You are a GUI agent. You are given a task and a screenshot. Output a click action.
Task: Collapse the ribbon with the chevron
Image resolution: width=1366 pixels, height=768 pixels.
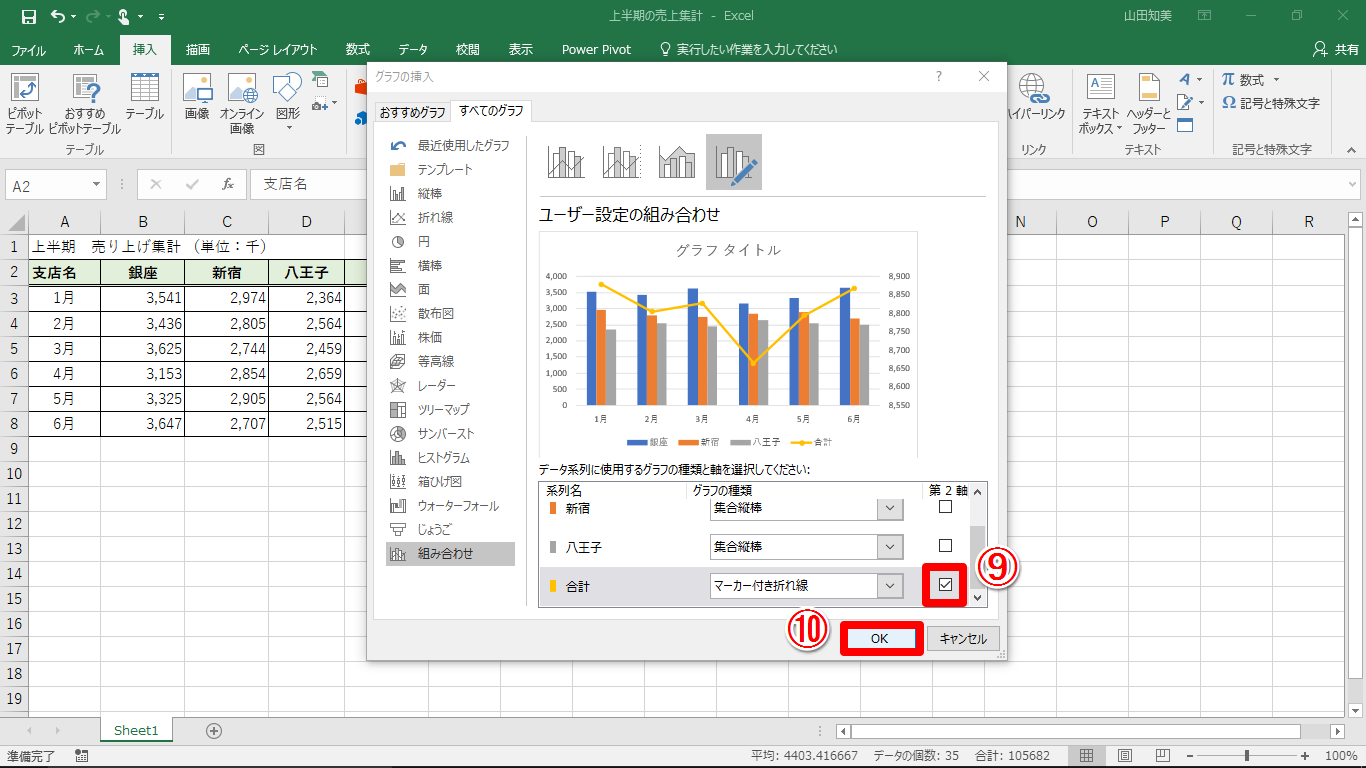1351,148
